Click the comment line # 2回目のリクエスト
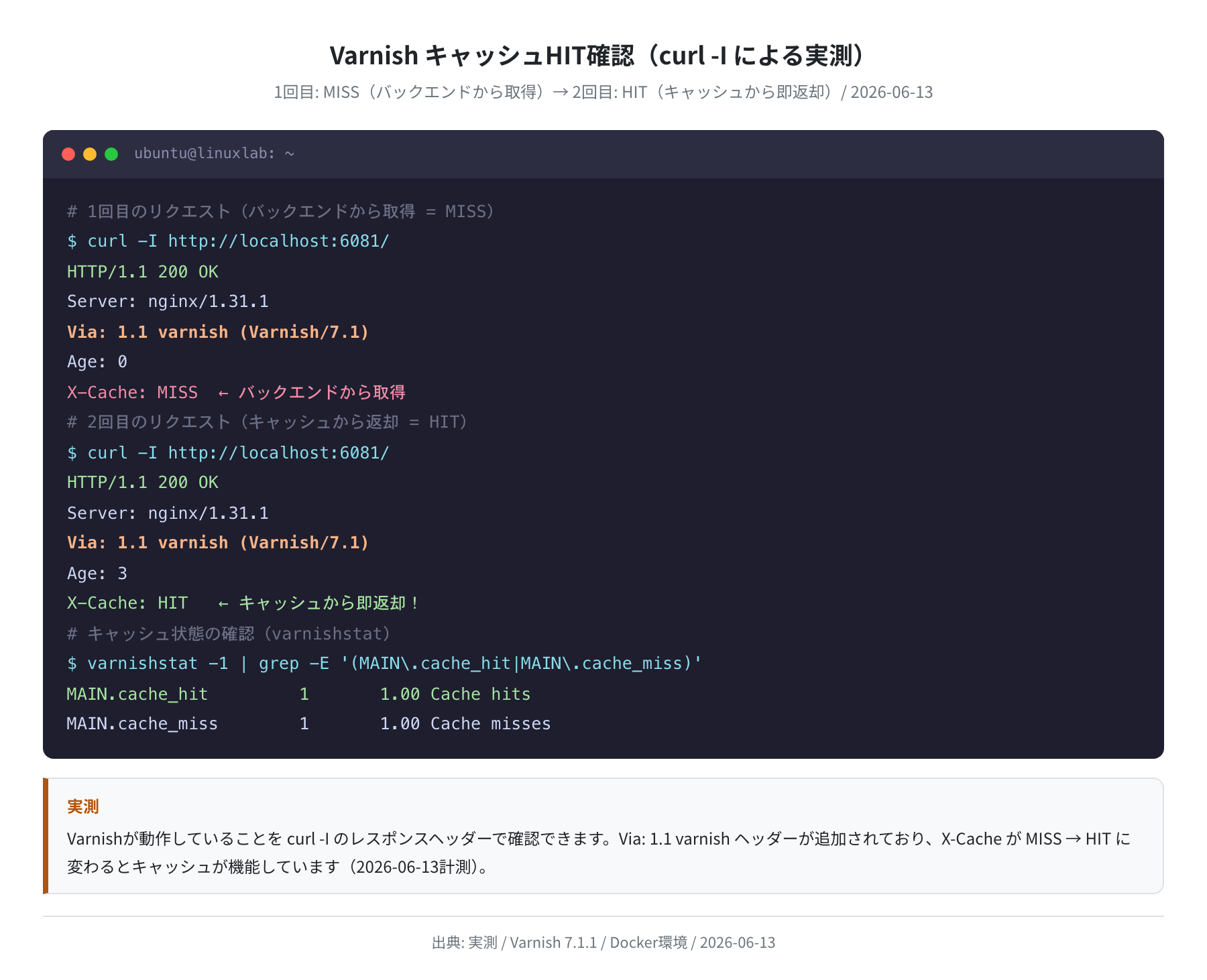1207x980 pixels. 268,422
